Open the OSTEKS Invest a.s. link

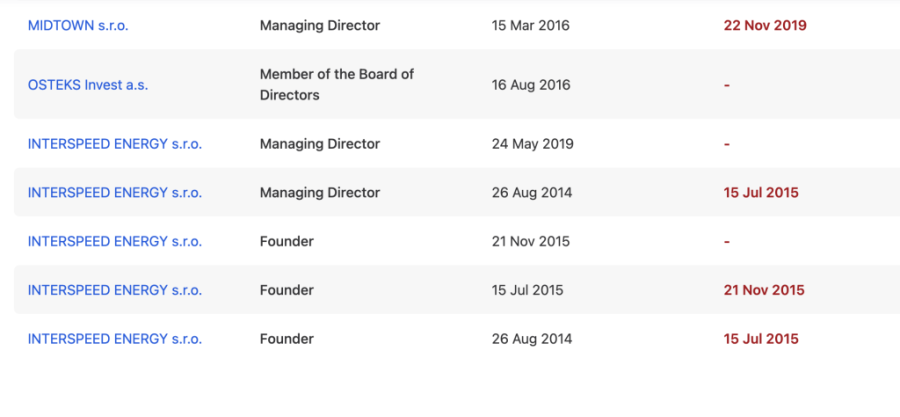[x=88, y=85]
